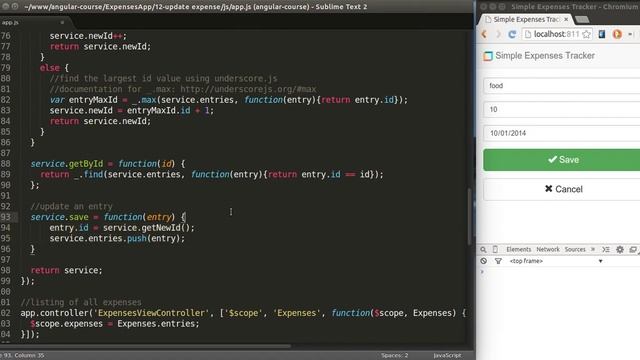Open Chromium menu dropdown at toolbar end
Screen dimensions: 640x360
630,34
